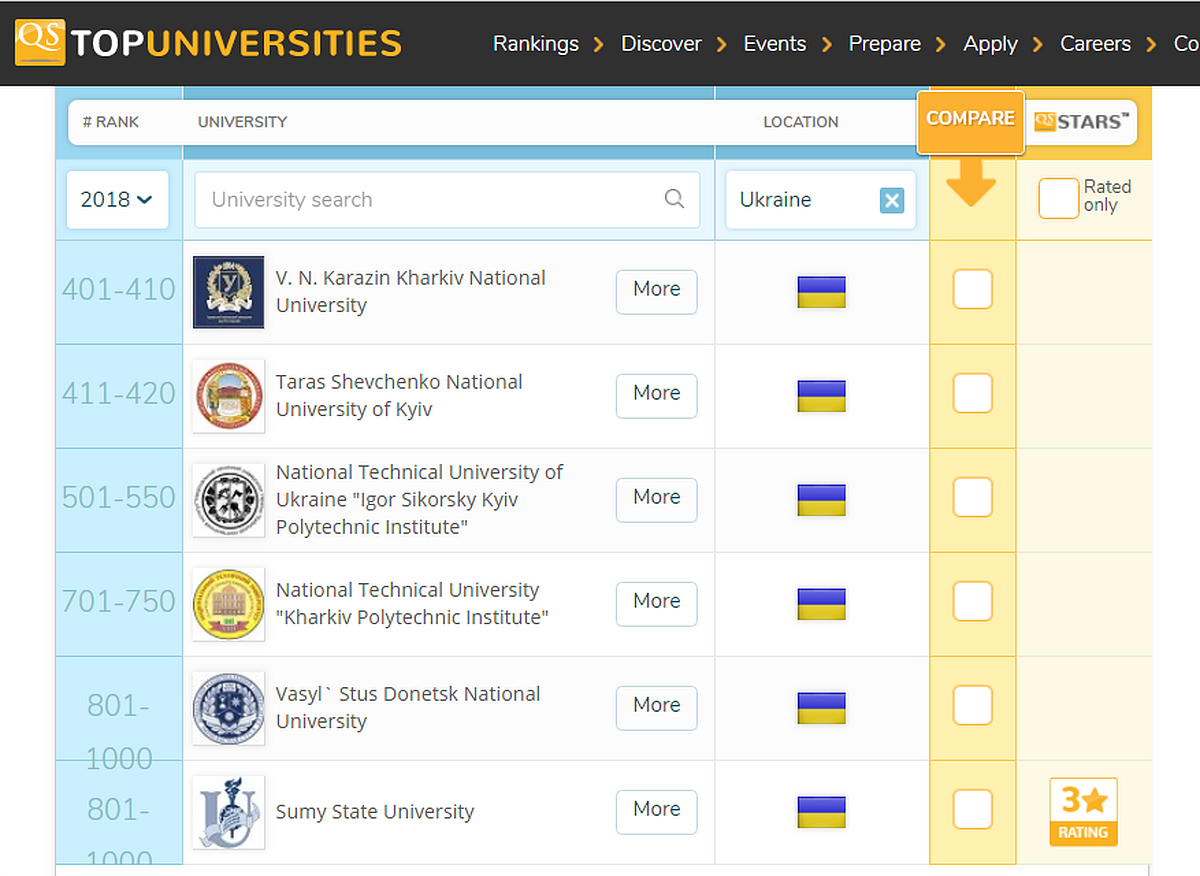1200x876 pixels.
Task: Click More for Taras Shevchenko University
Action: pyautogui.click(x=657, y=396)
